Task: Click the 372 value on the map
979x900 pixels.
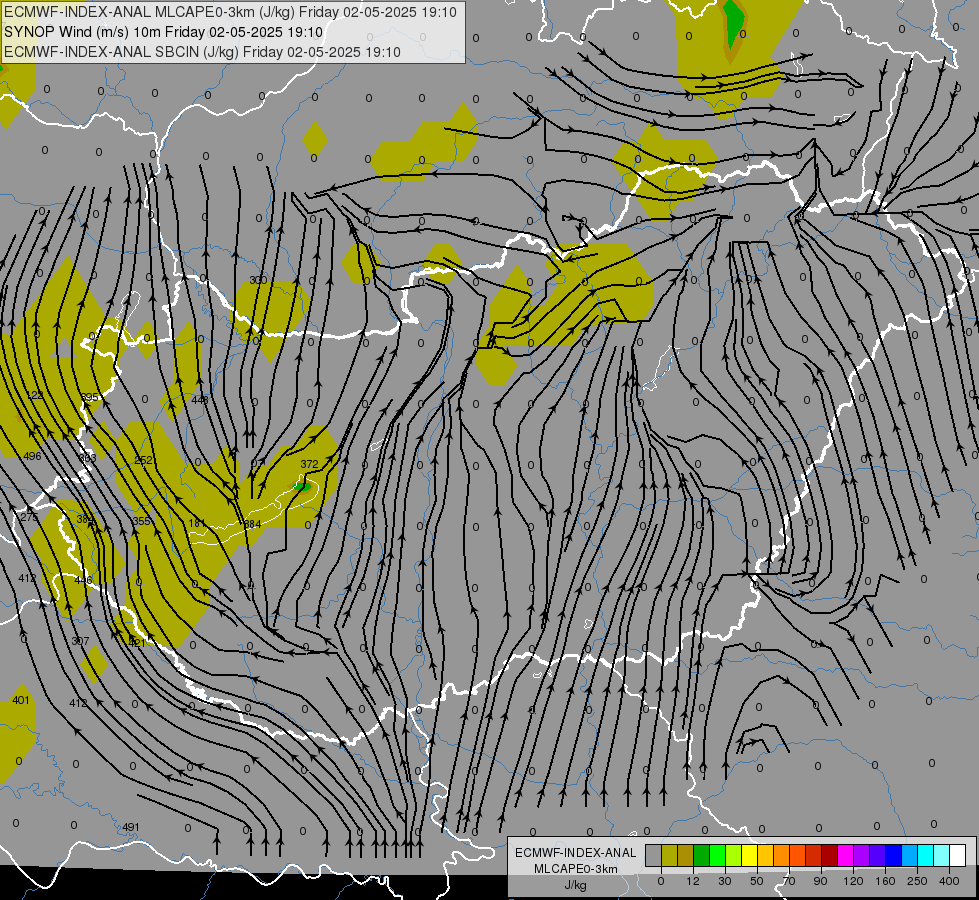Action: tap(309, 464)
